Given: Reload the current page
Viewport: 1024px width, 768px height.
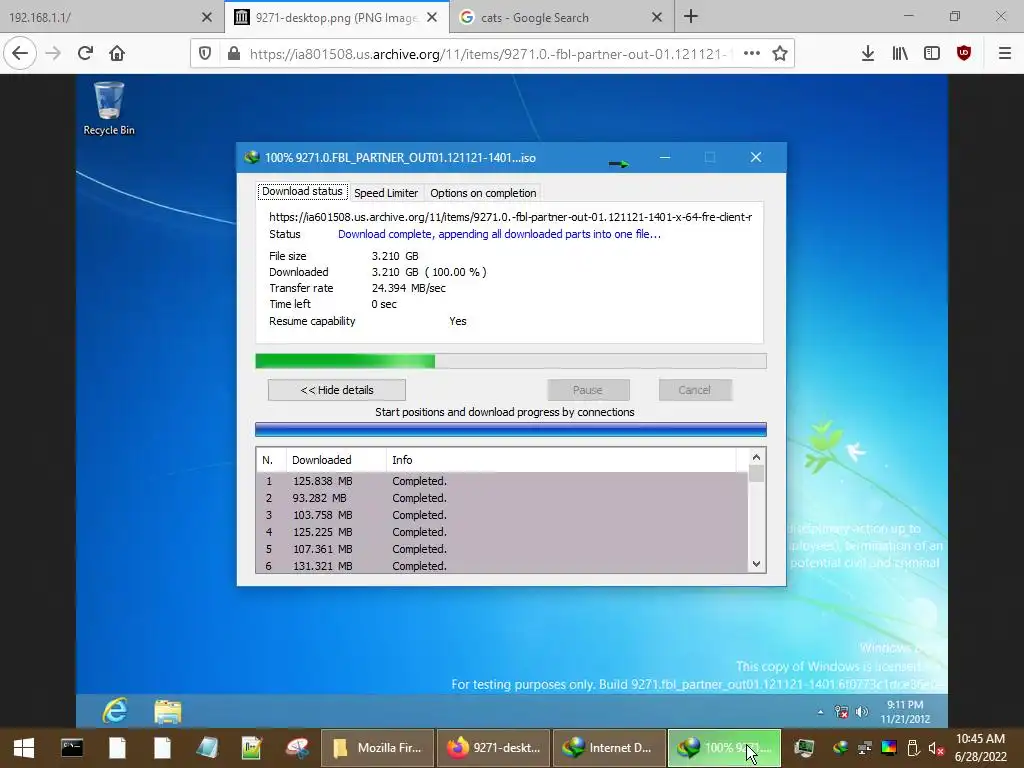Looking at the screenshot, I should point(85,53).
